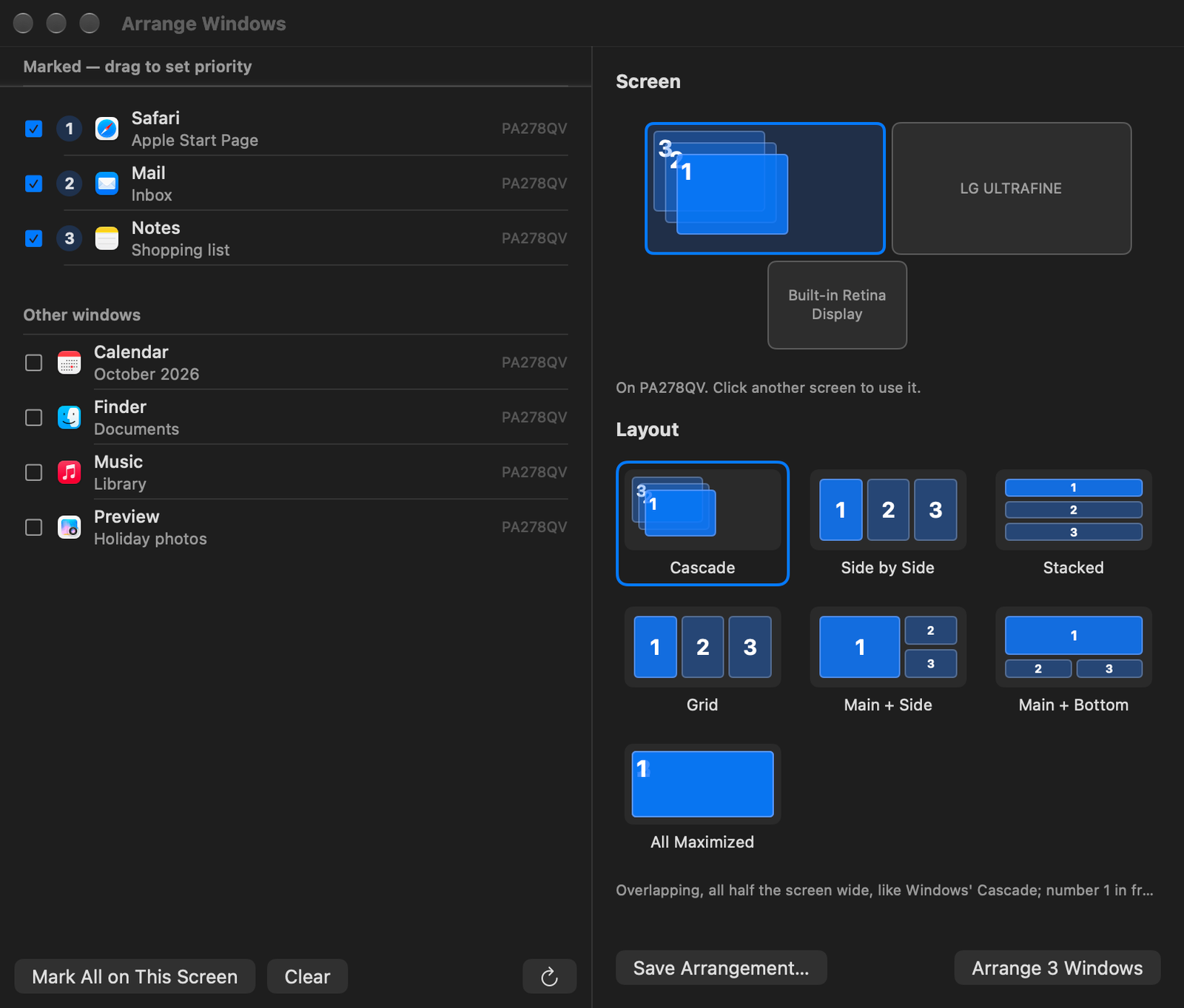Select the Side by Side layout
The width and height of the screenshot is (1184, 1008).
[x=888, y=523]
